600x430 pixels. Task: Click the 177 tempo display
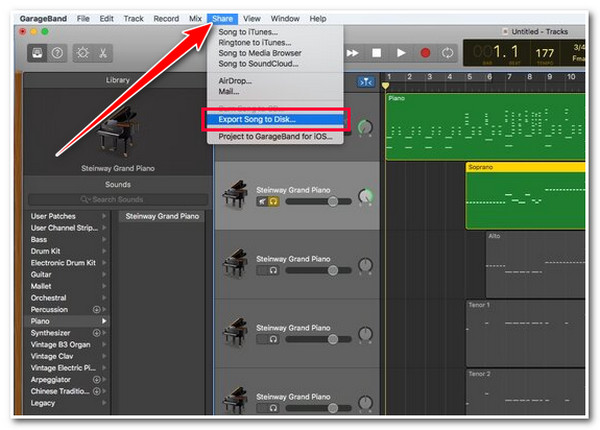point(544,54)
